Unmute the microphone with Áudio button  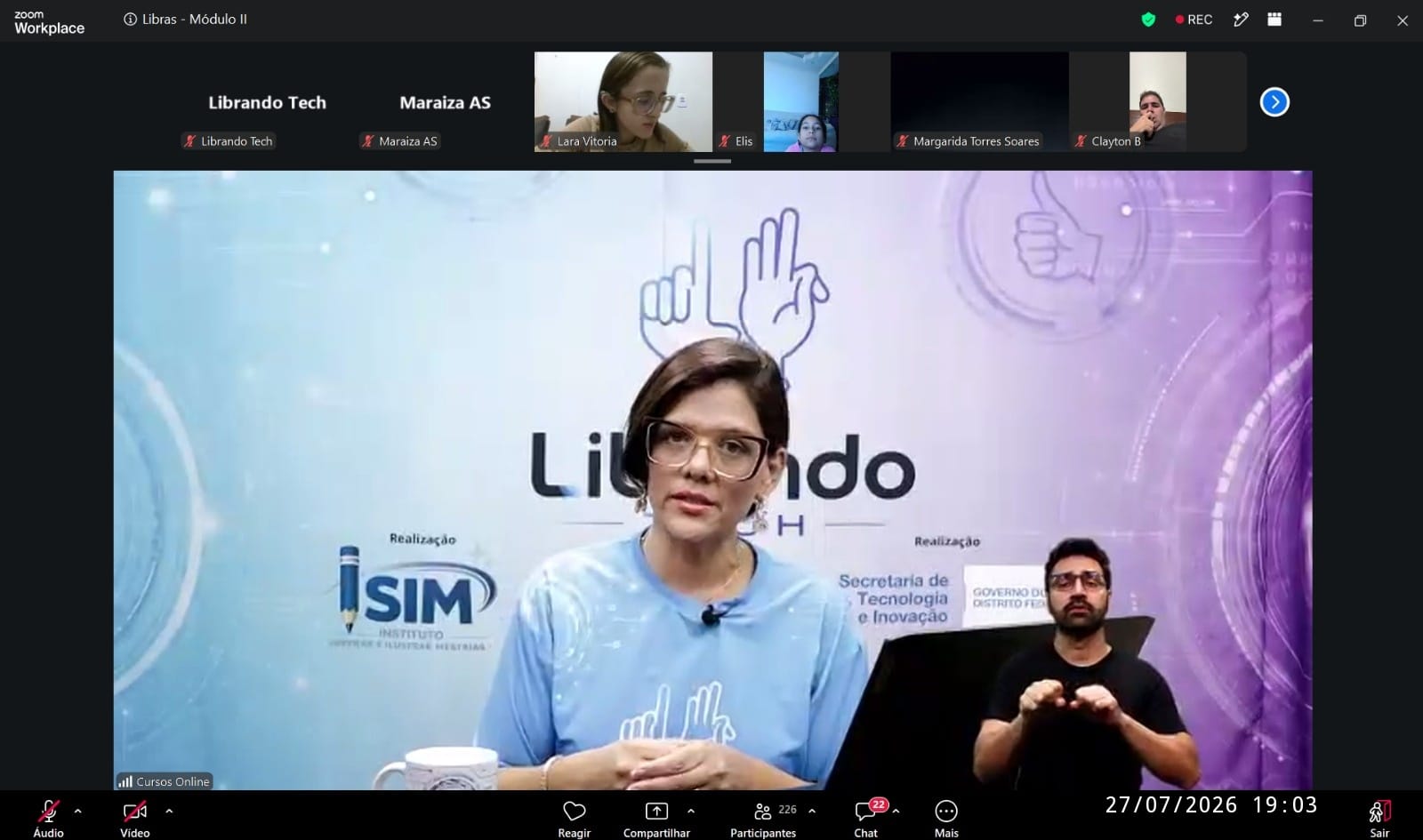point(49,818)
